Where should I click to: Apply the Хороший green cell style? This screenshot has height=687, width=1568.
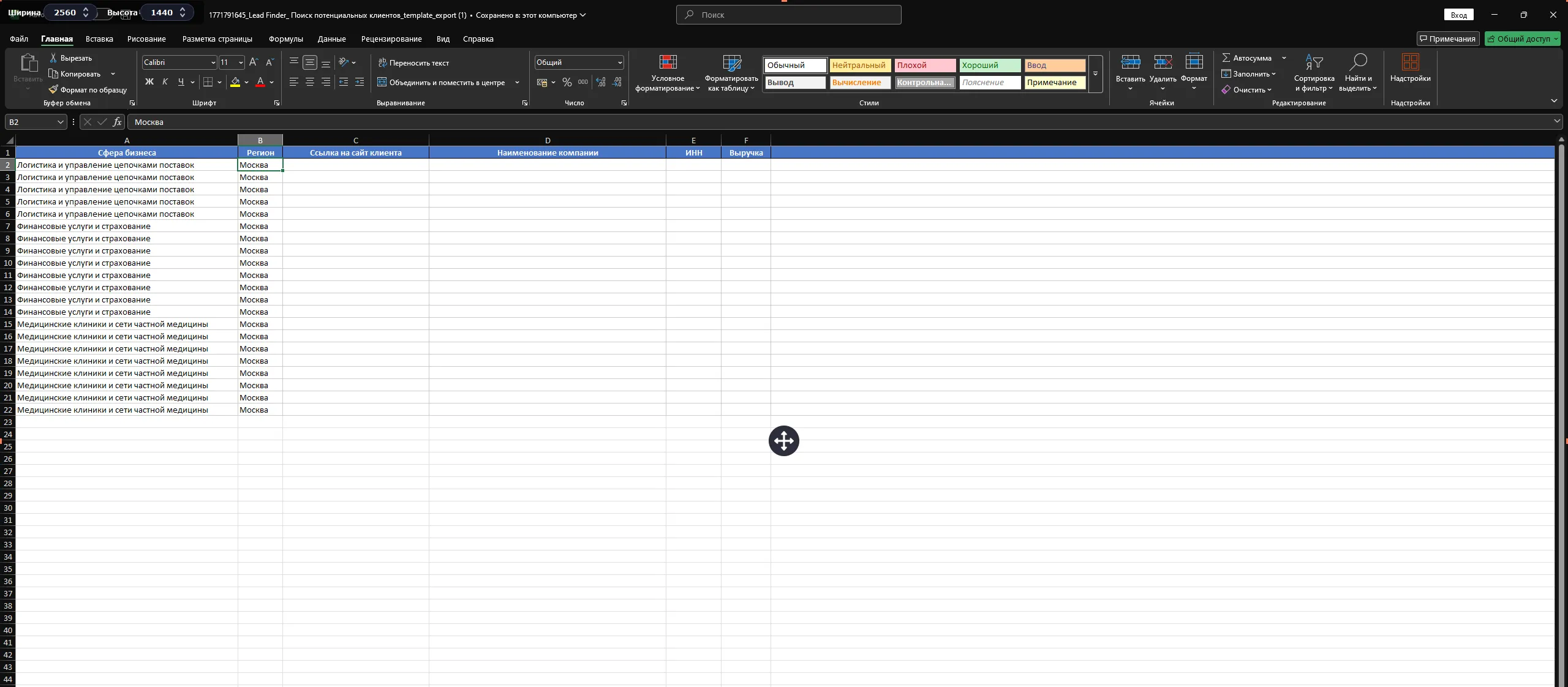point(989,66)
